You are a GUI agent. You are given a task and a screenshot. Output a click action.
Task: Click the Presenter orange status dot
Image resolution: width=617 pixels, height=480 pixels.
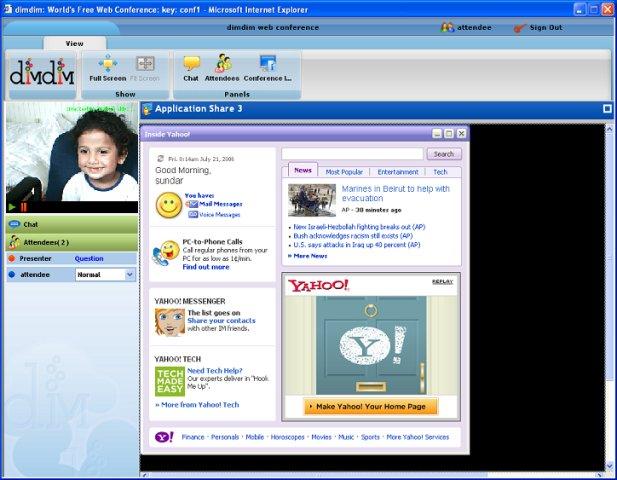(x=12, y=258)
